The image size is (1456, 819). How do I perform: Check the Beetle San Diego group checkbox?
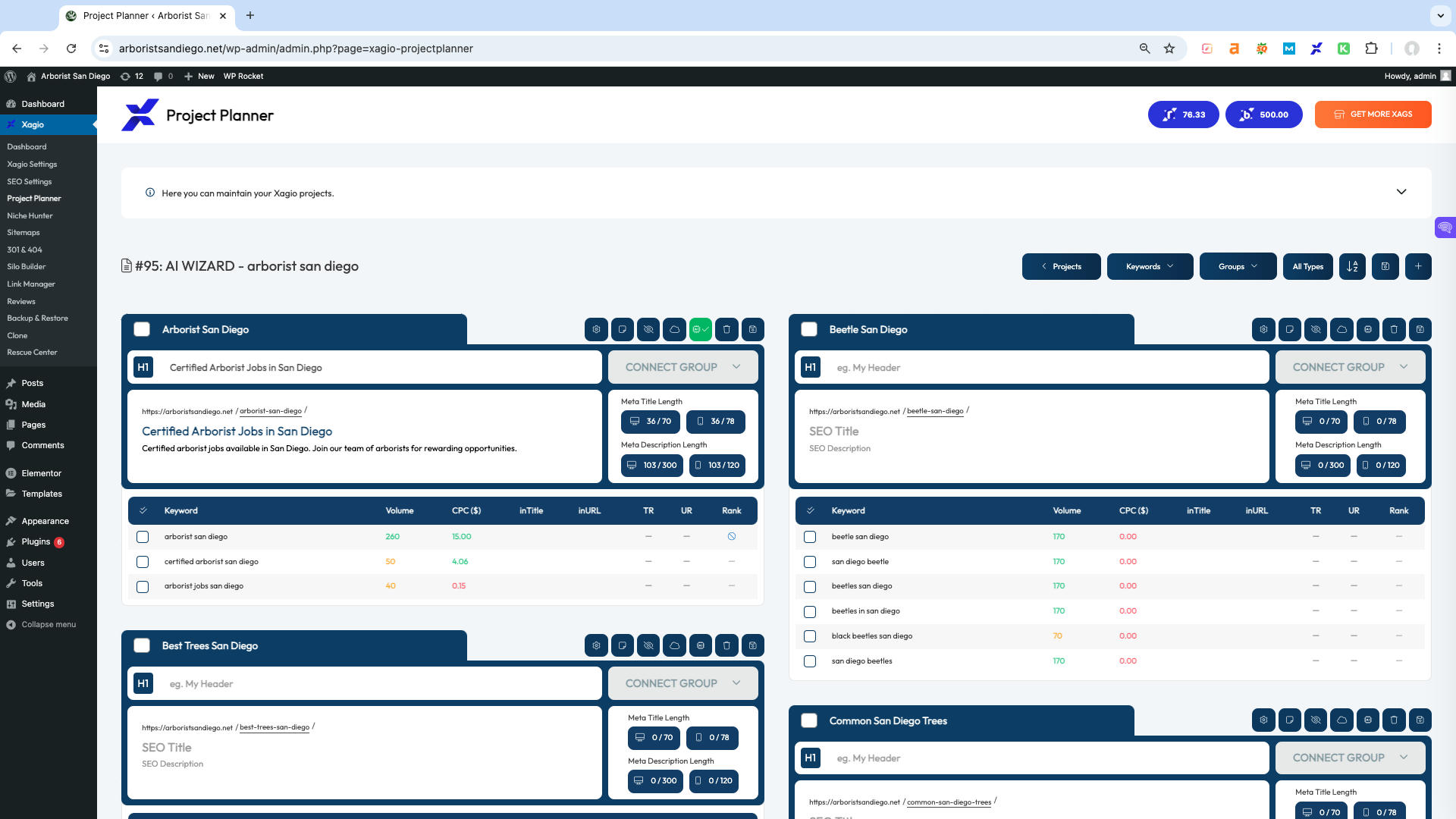click(809, 329)
